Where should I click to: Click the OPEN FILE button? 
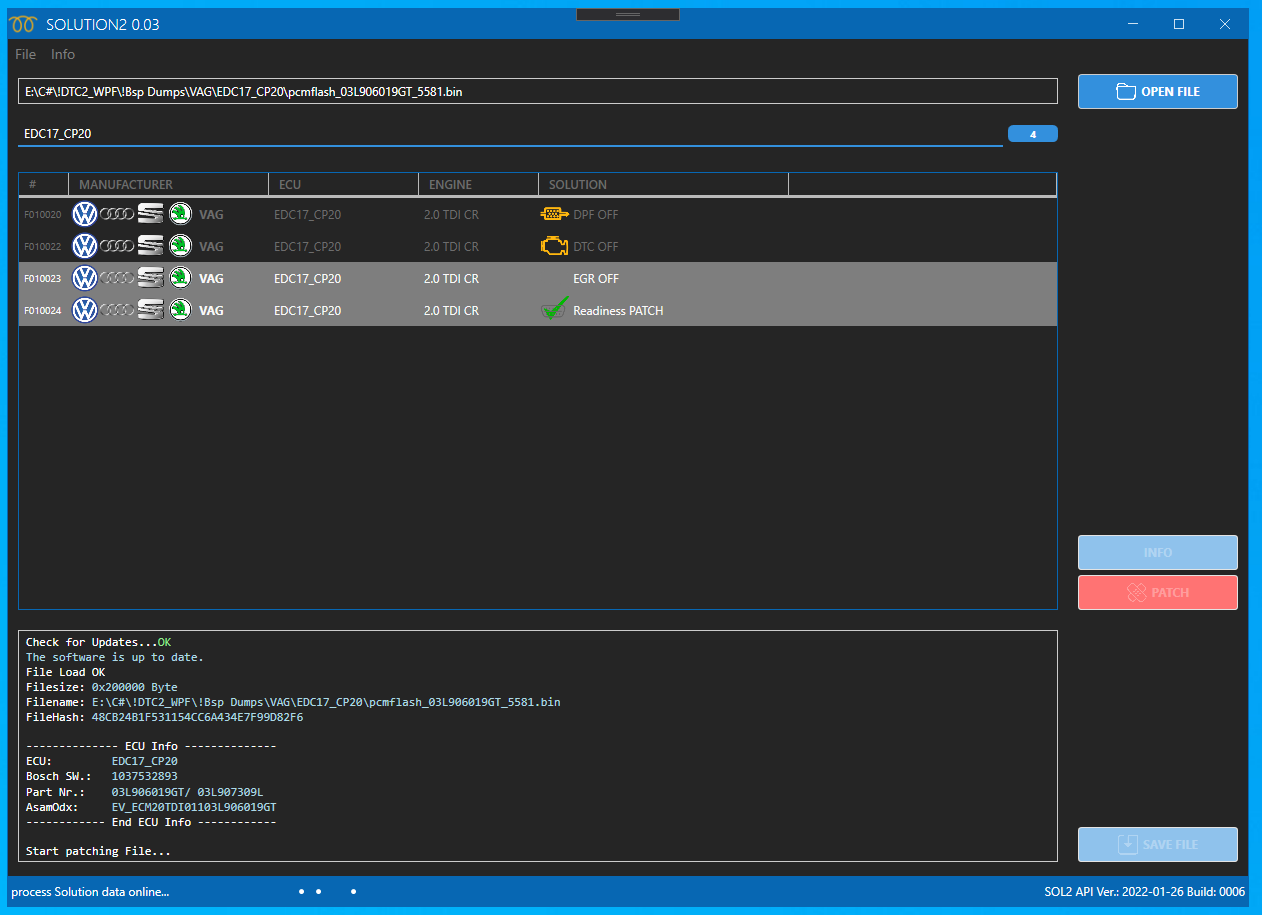click(x=1157, y=91)
